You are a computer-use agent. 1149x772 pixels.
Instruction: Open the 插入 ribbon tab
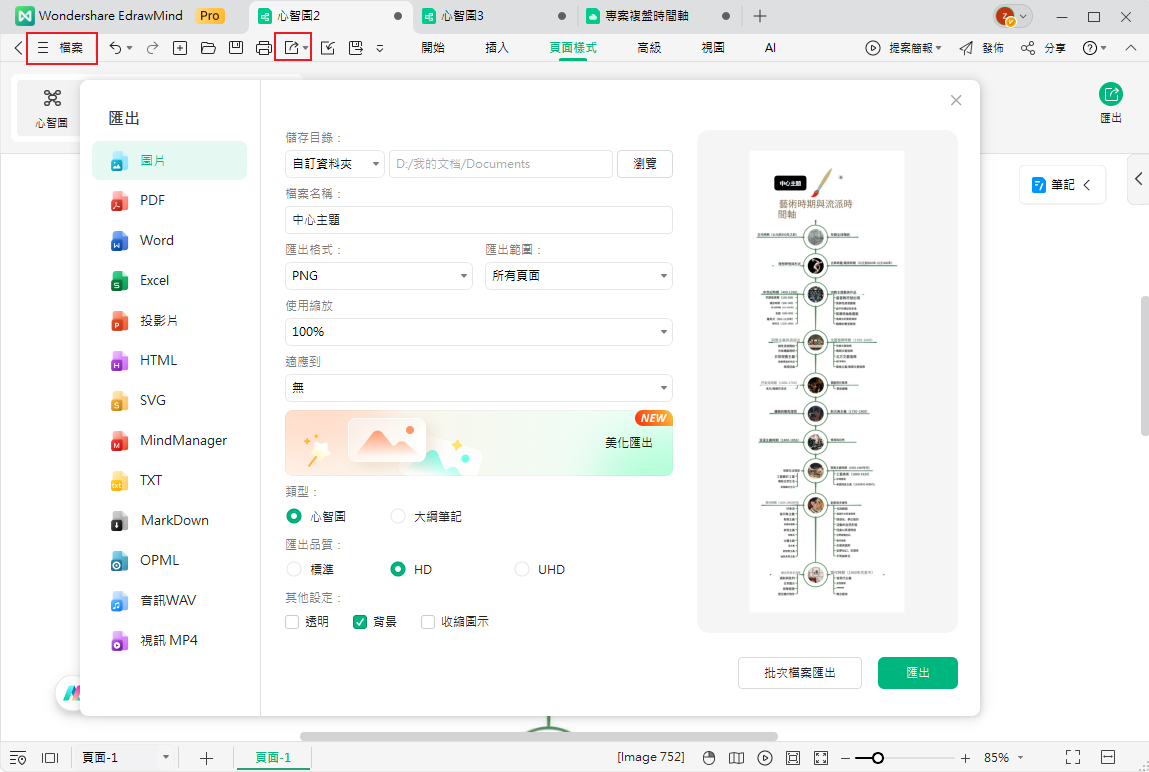tap(497, 47)
